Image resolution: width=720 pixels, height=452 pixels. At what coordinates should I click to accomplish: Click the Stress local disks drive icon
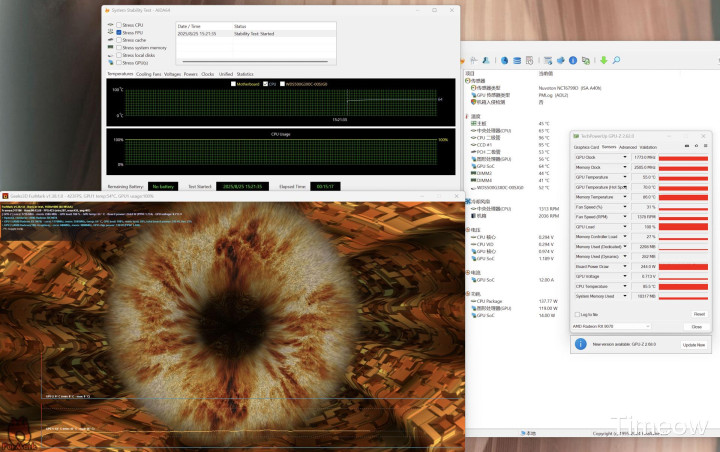coord(109,55)
